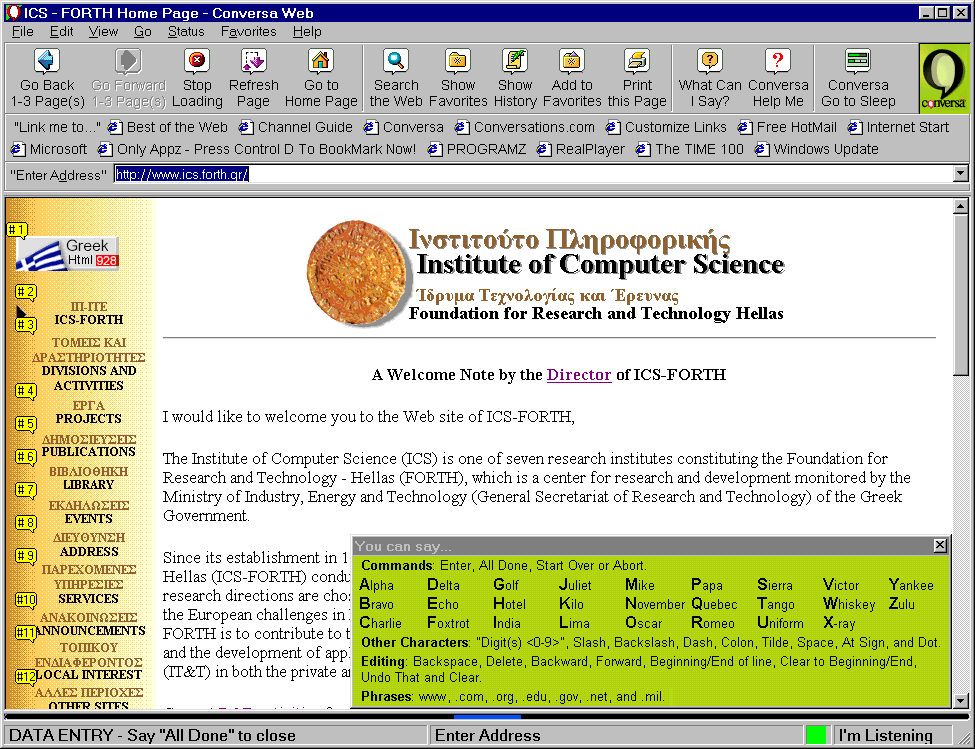Open the View menu
The image size is (975, 749).
point(103,32)
